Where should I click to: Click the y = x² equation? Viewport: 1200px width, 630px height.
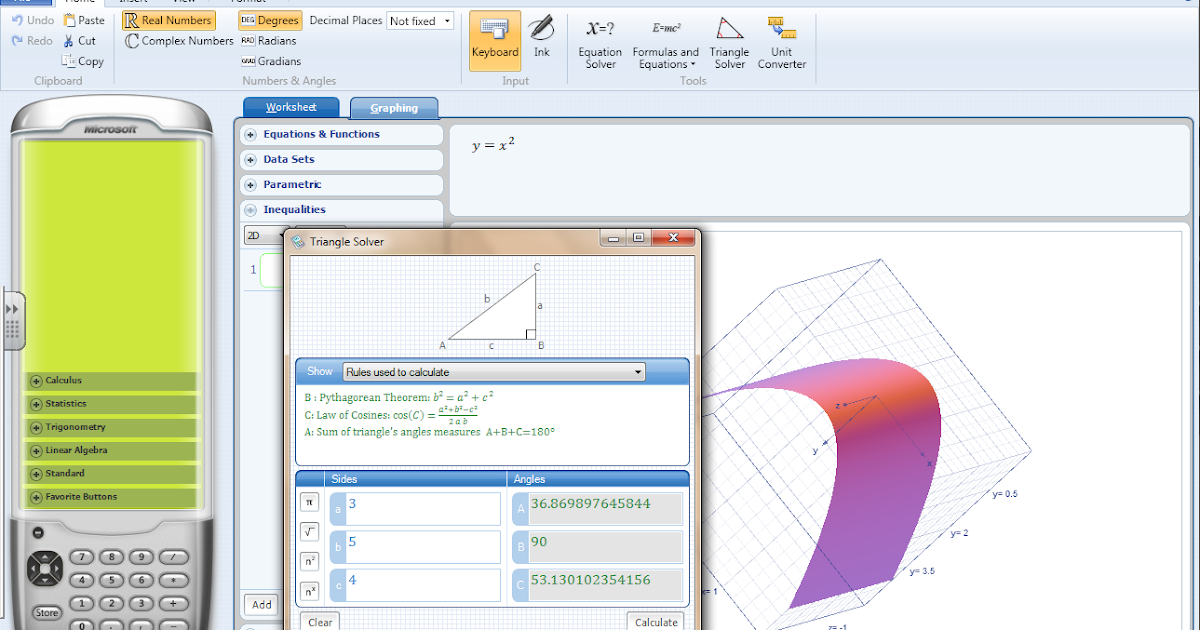493,145
